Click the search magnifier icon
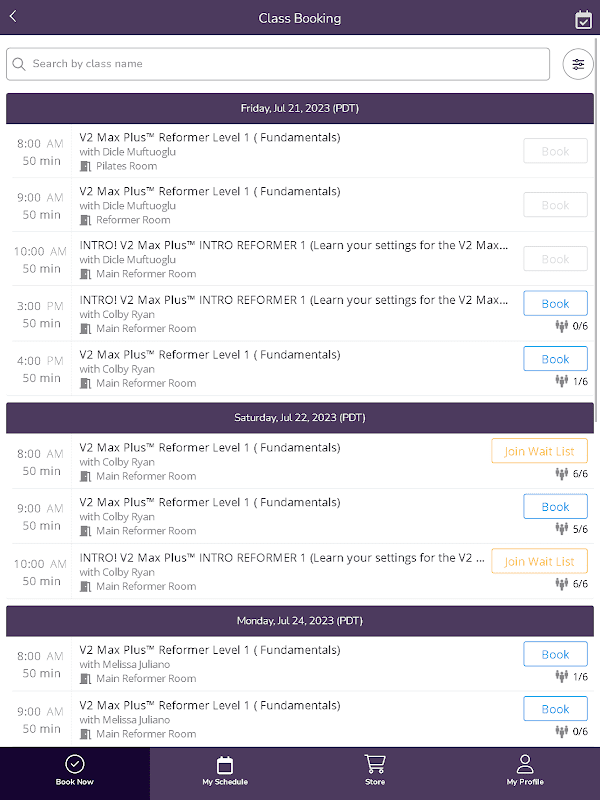Viewport: 600px width, 800px height. click(19, 64)
